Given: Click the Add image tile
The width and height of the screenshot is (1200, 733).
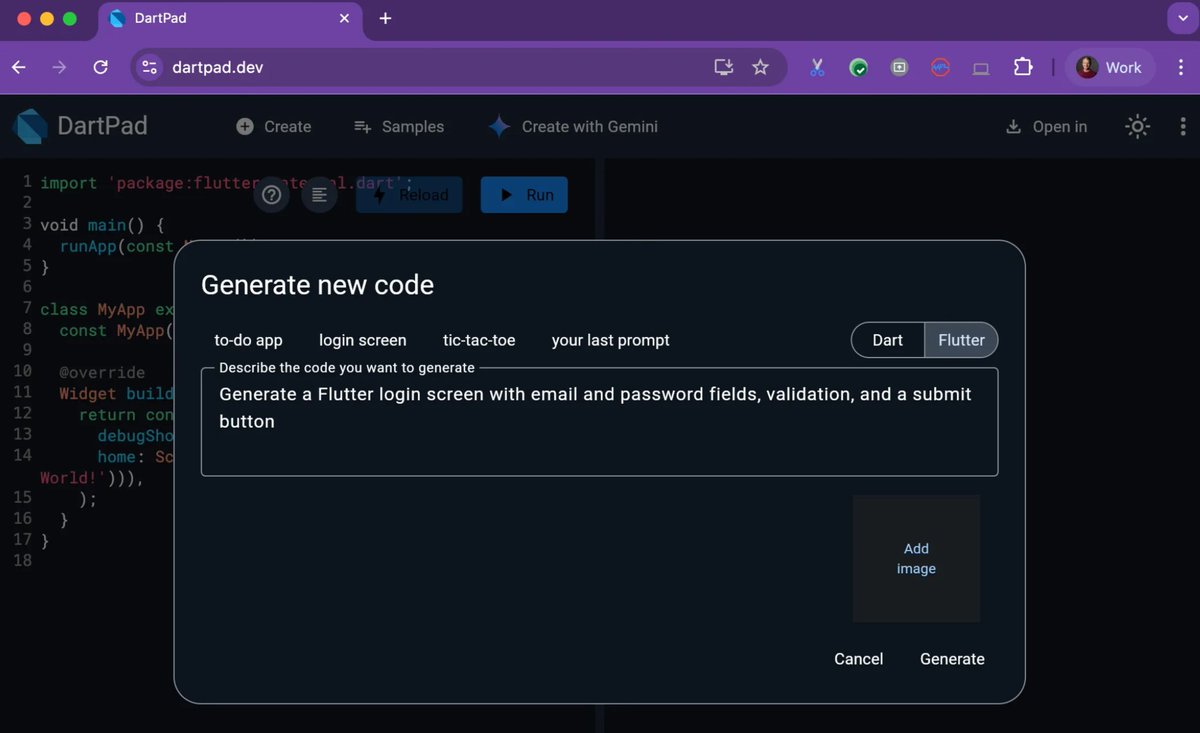Looking at the screenshot, I should [916, 559].
